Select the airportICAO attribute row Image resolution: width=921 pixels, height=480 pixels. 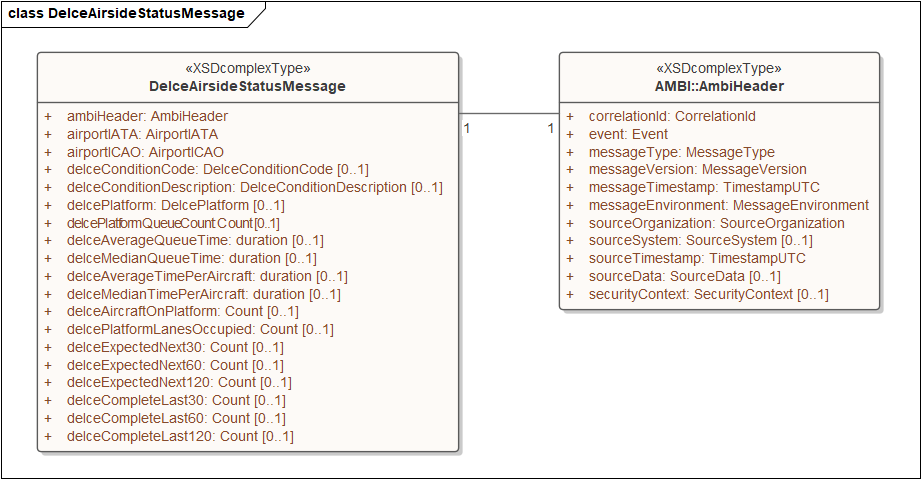coord(145,152)
